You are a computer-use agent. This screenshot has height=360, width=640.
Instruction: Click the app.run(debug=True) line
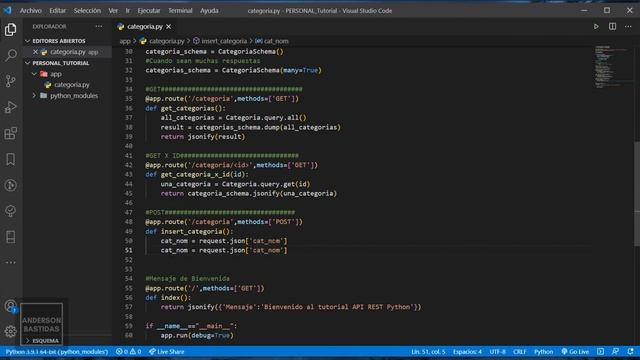(197, 336)
